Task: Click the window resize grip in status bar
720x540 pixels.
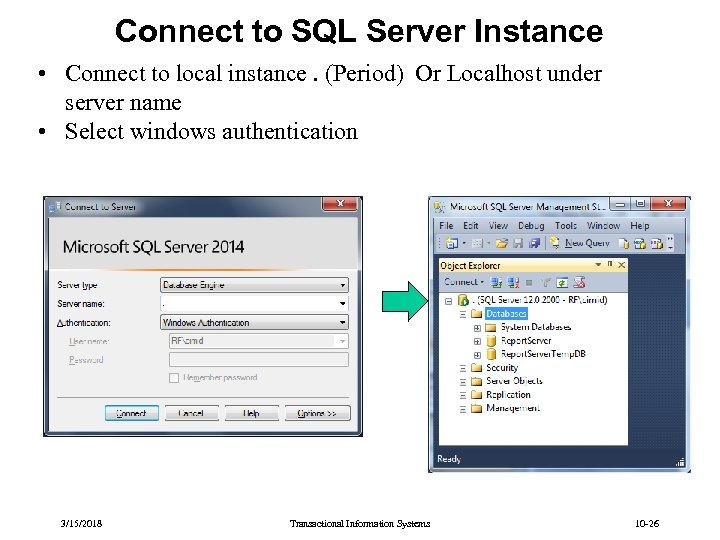Action: [680, 462]
